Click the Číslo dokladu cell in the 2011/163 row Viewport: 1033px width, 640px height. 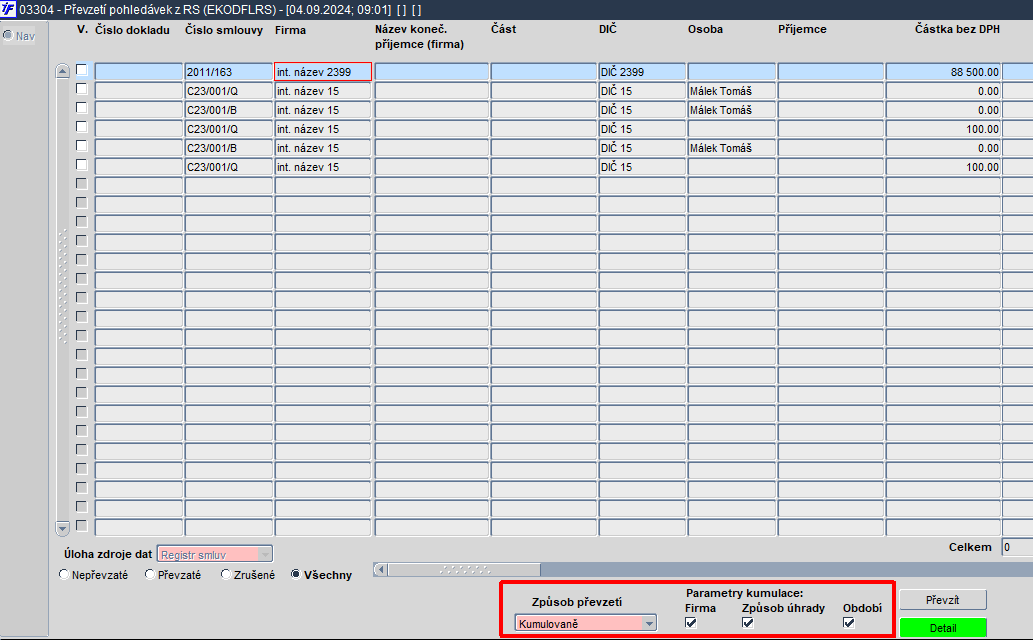click(138, 72)
